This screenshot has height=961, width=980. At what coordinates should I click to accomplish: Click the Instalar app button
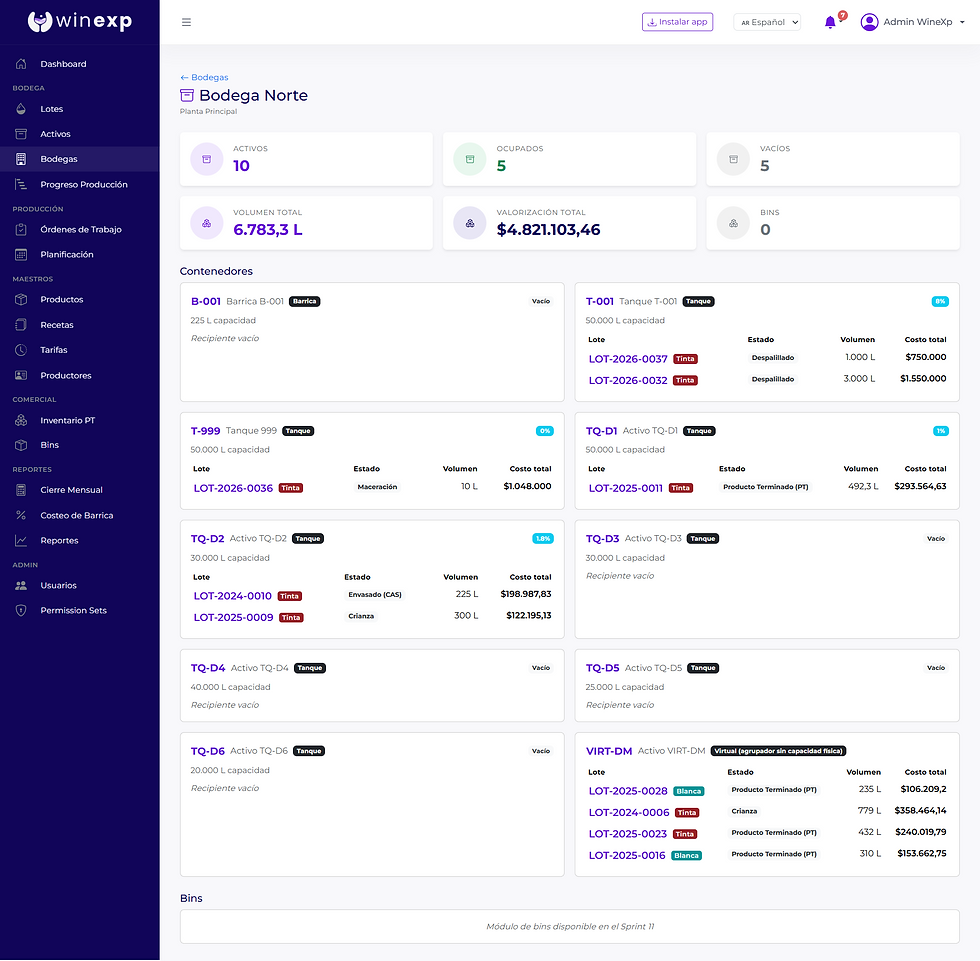point(678,22)
